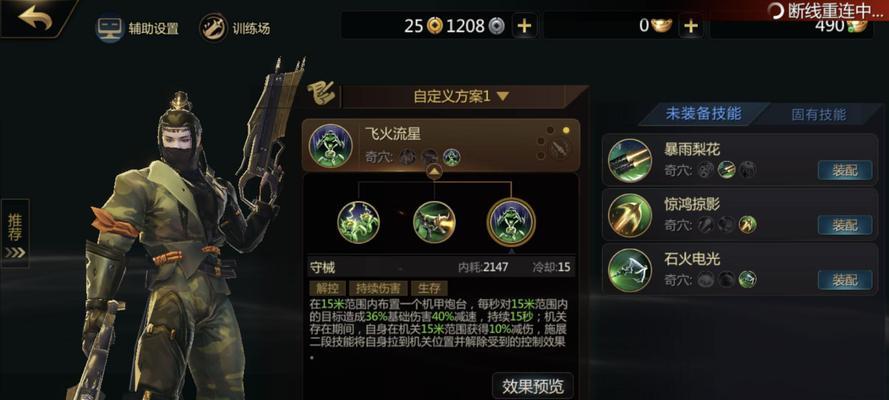Select the 飞火流星 skill icon

(x=330, y=146)
